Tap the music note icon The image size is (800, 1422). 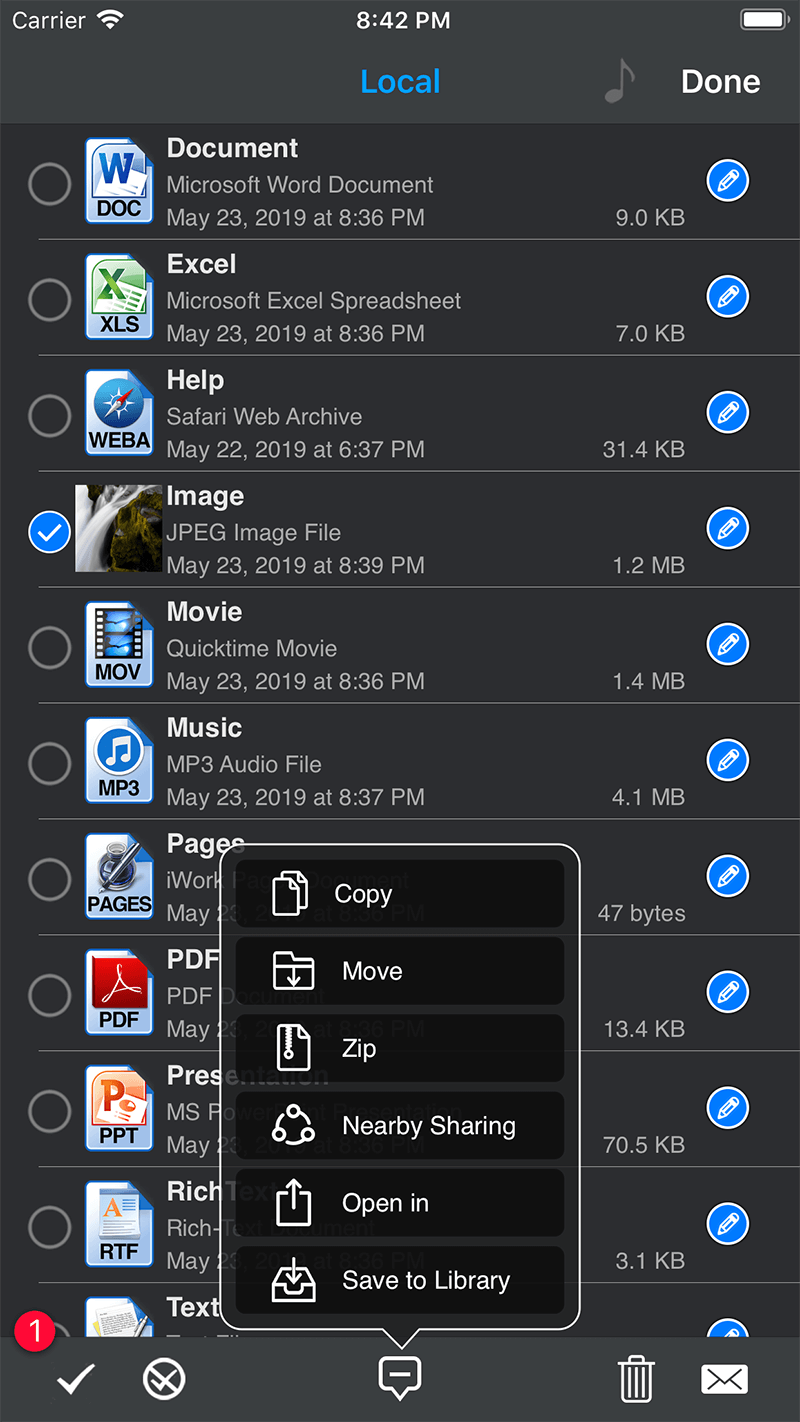point(620,82)
